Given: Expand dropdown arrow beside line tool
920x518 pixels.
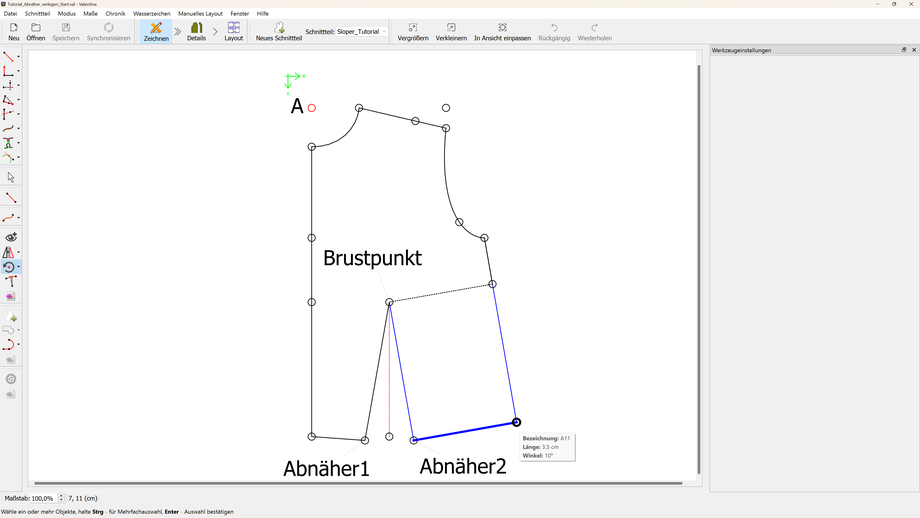Looking at the screenshot, I should pyautogui.click(x=19, y=57).
